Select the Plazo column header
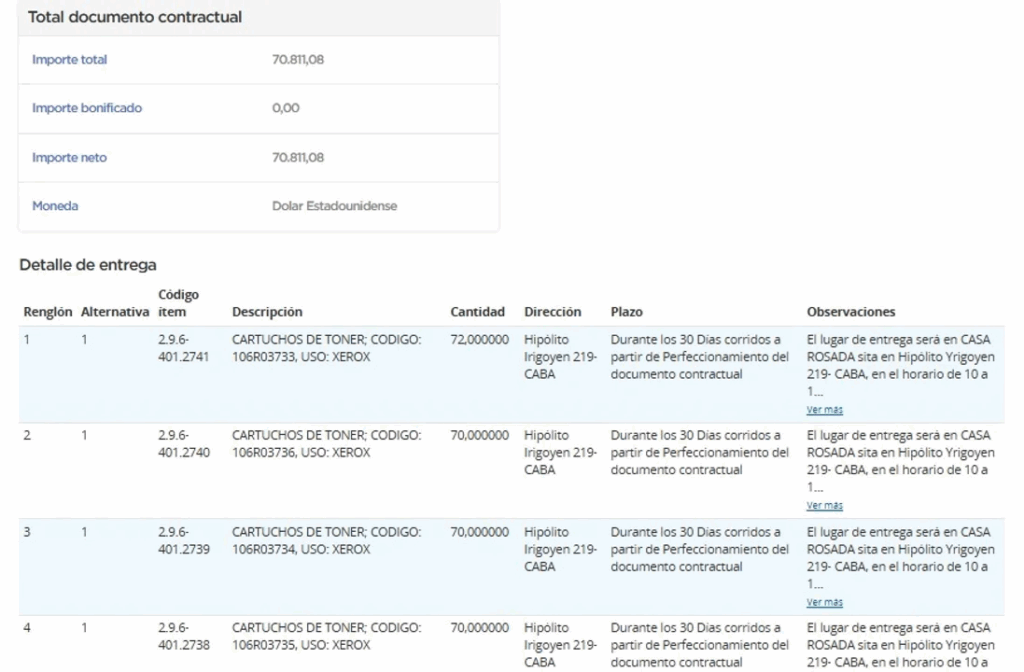The height and width of the screenshot is (672, 1024). click(626, 312)
